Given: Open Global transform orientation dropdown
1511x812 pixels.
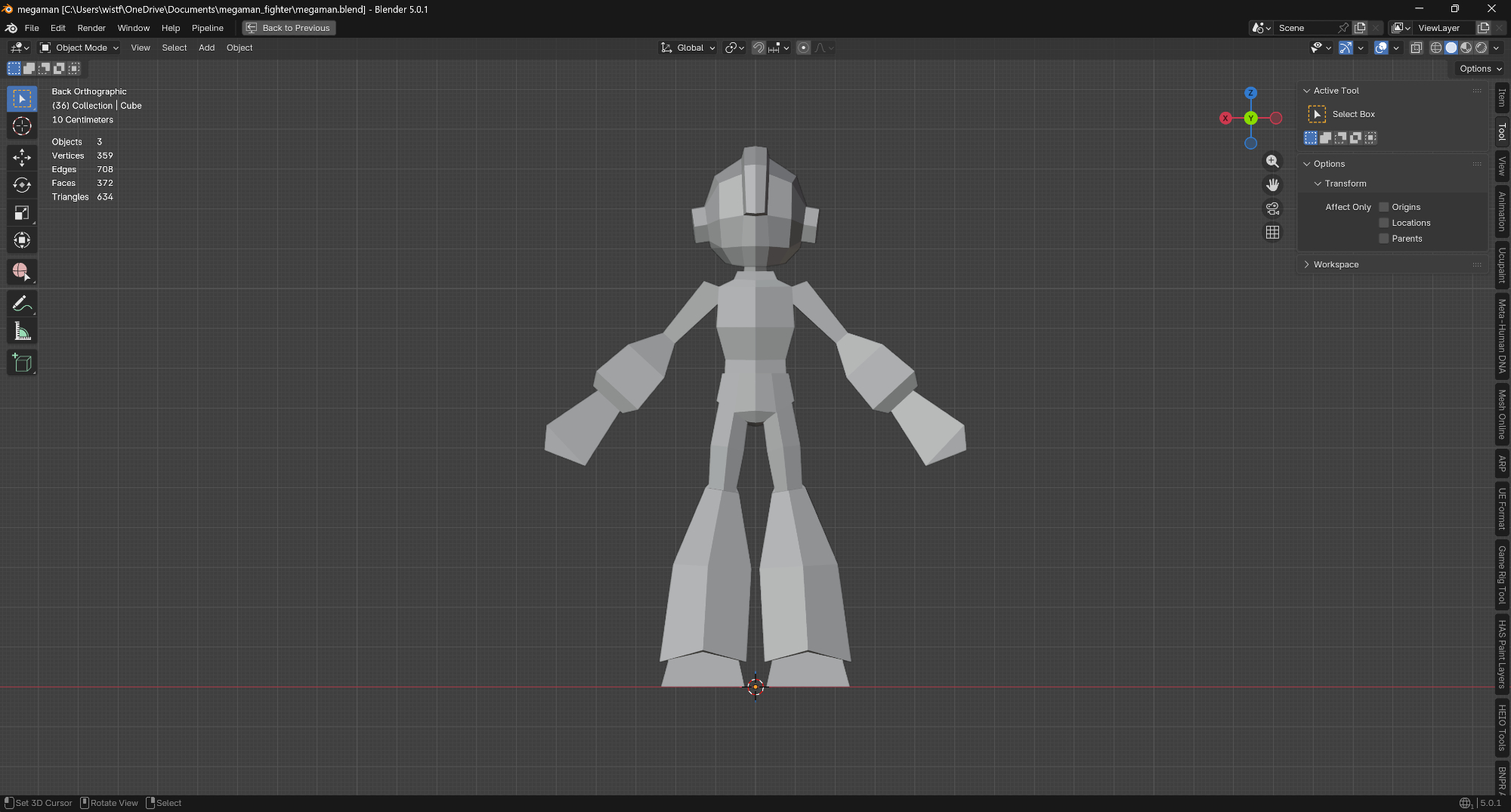Looking at the screenshot, I should coord(688,48).
